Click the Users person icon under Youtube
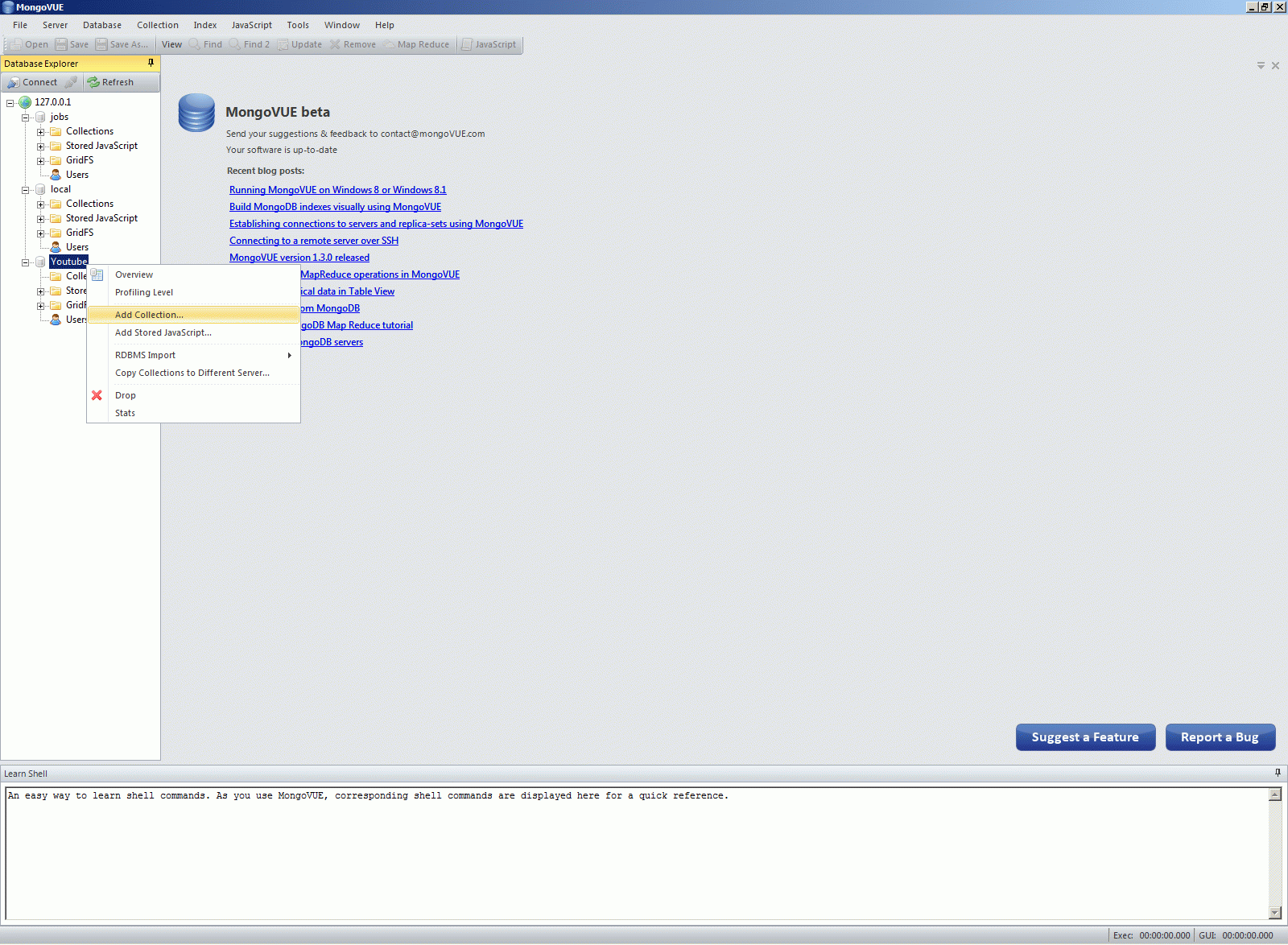1288x945 pixels. (56, 320)
